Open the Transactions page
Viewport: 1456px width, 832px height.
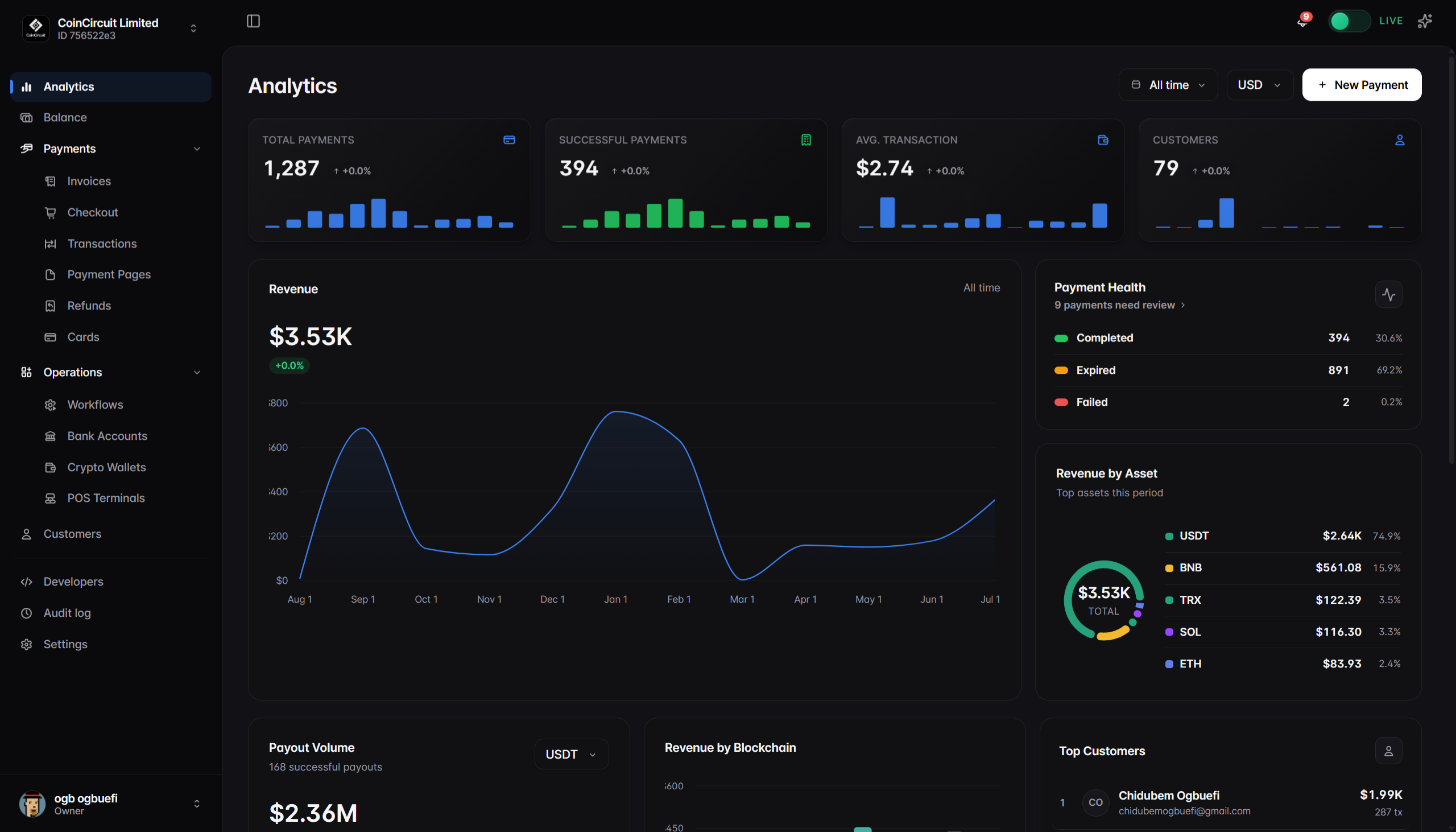122,244
